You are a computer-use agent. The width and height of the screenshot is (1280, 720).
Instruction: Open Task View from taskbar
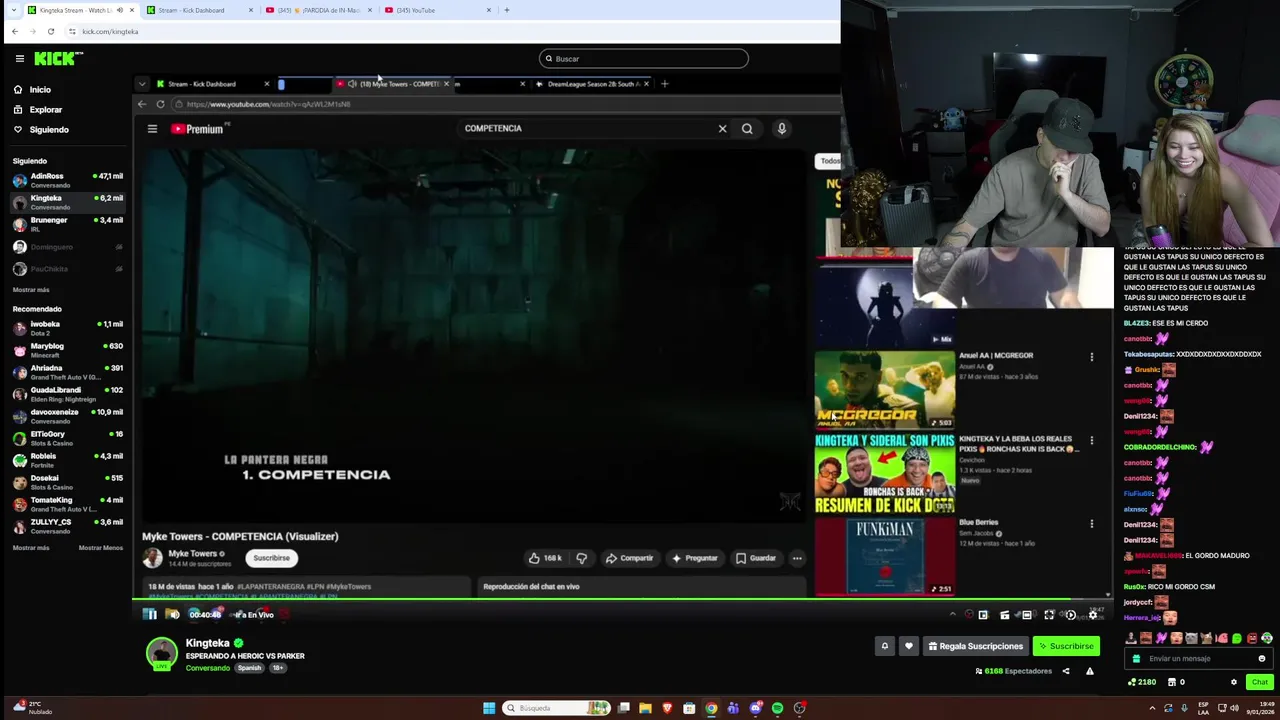[x=623, y=708]
